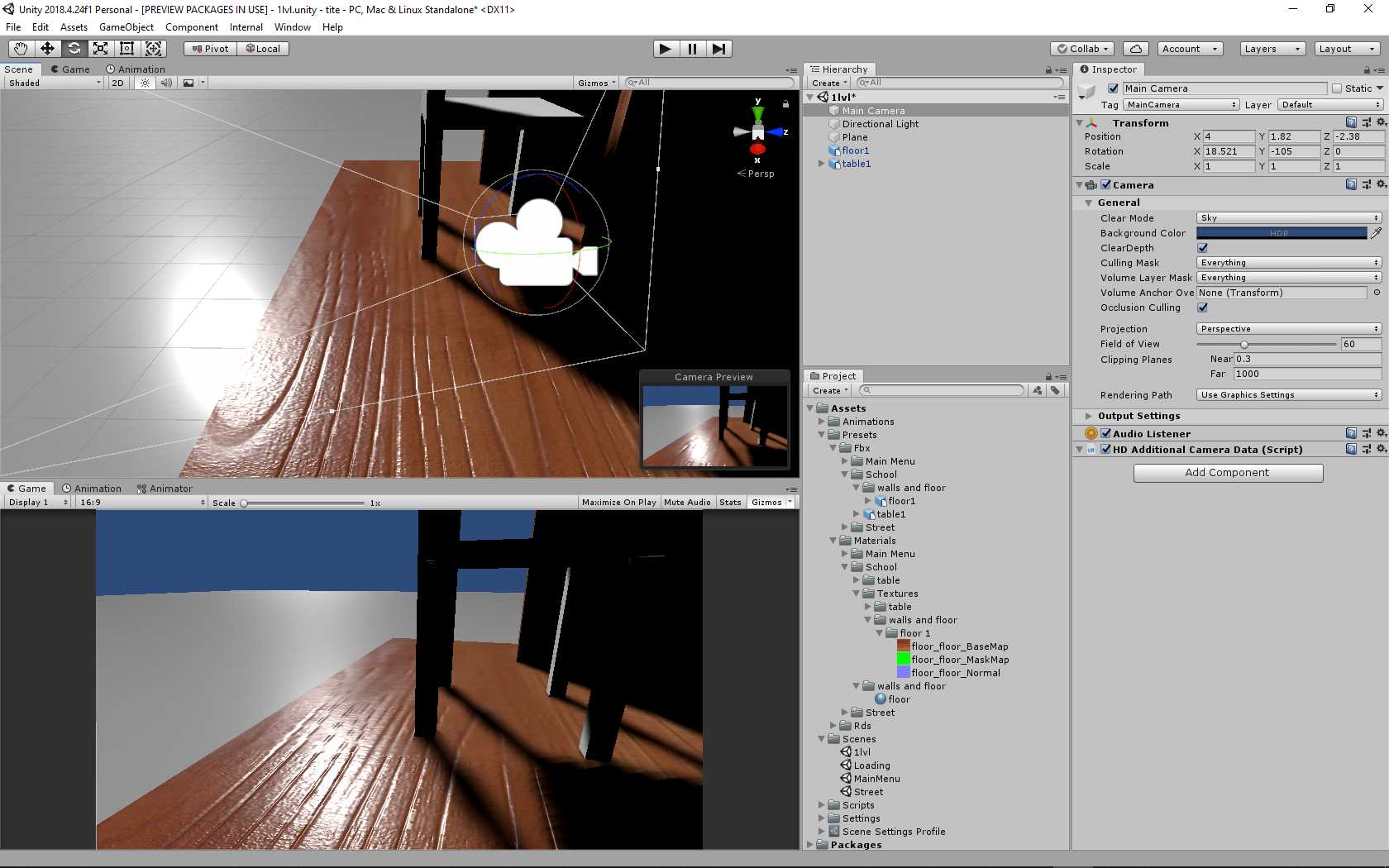Open Transform help book icon
The height and width of the screenshot is (868, 1389).
pos(1351,122)
